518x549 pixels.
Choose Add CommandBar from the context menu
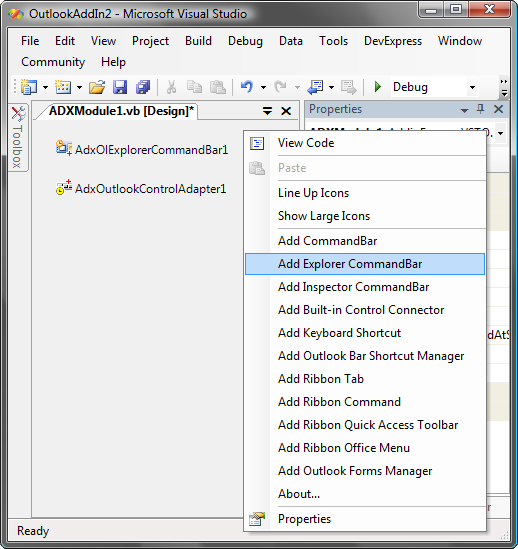point(365,241)
